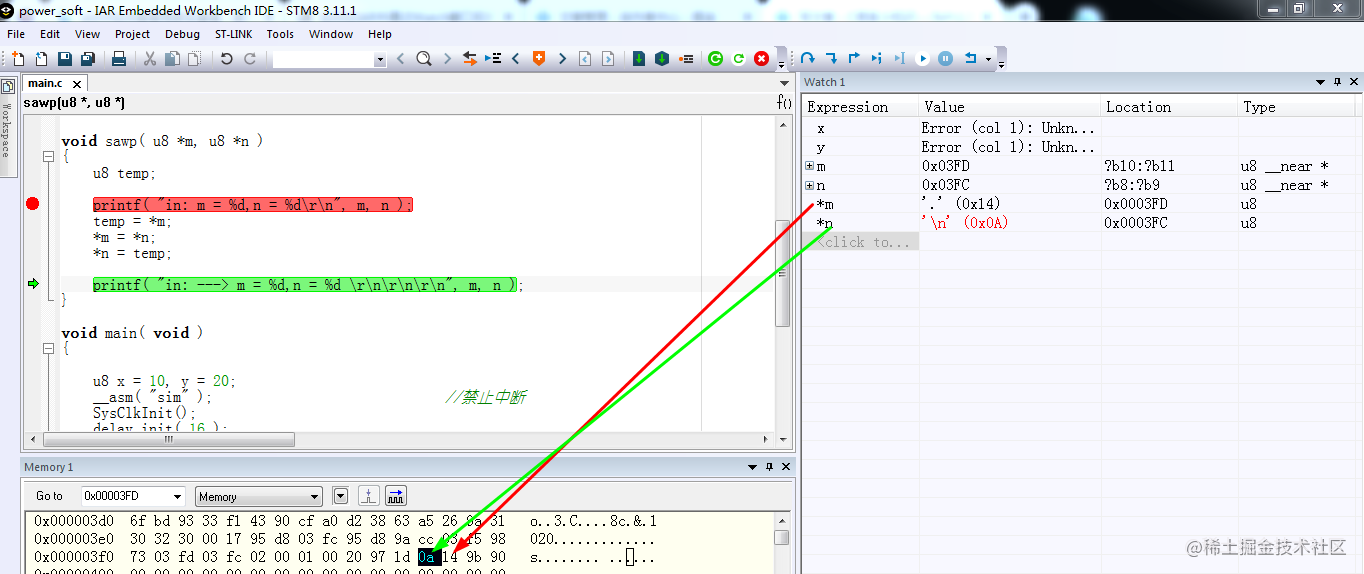Toggle the red breakpoint on printf line
This screenshot has width=1364, height=574.
pyautogui.click(x=32, y=204)
